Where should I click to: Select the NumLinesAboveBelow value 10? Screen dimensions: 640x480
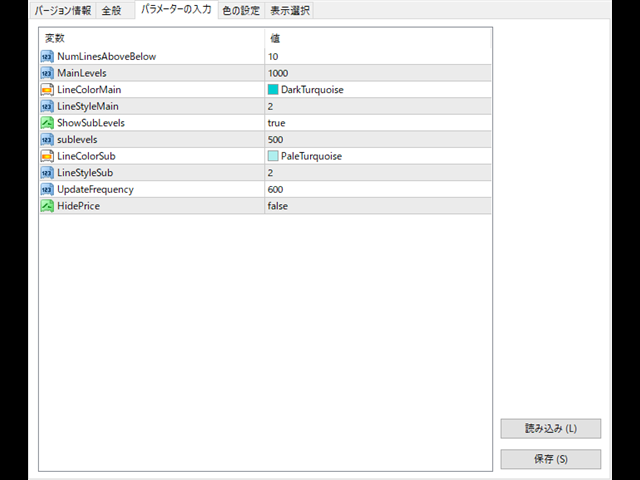tap(273, 57)
